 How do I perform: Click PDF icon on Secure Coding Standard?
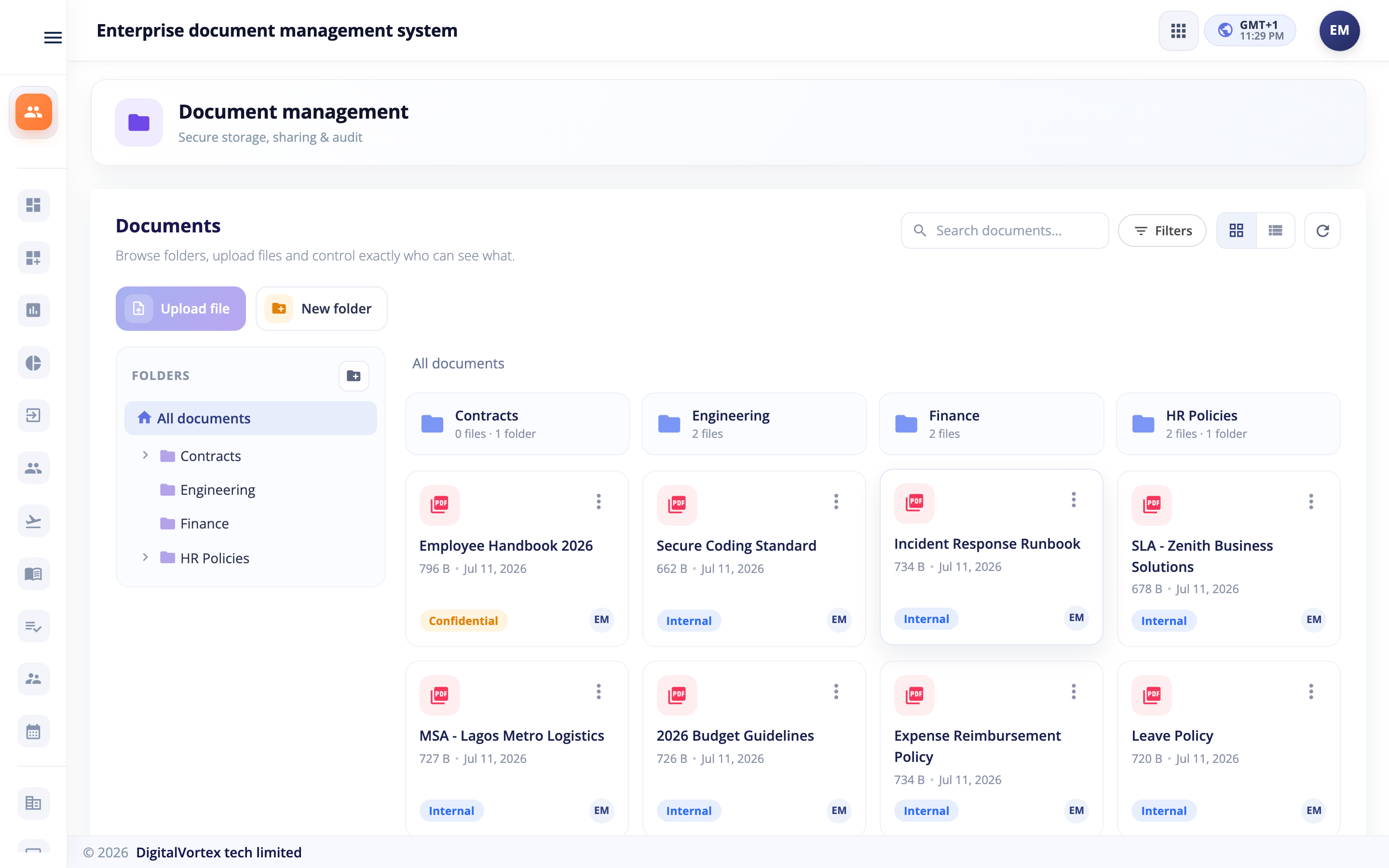pos(677,504)
